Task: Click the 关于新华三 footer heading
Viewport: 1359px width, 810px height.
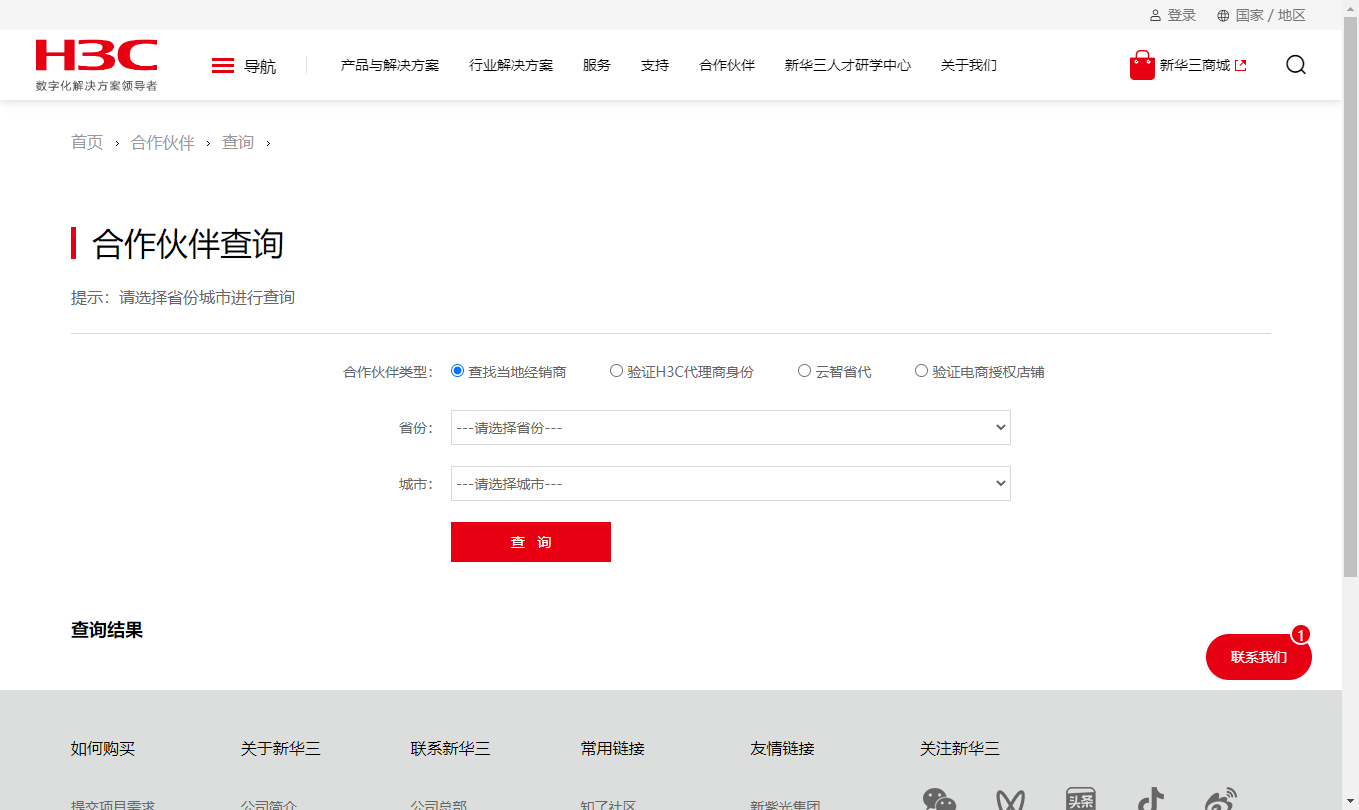Action: coord(281,748)
